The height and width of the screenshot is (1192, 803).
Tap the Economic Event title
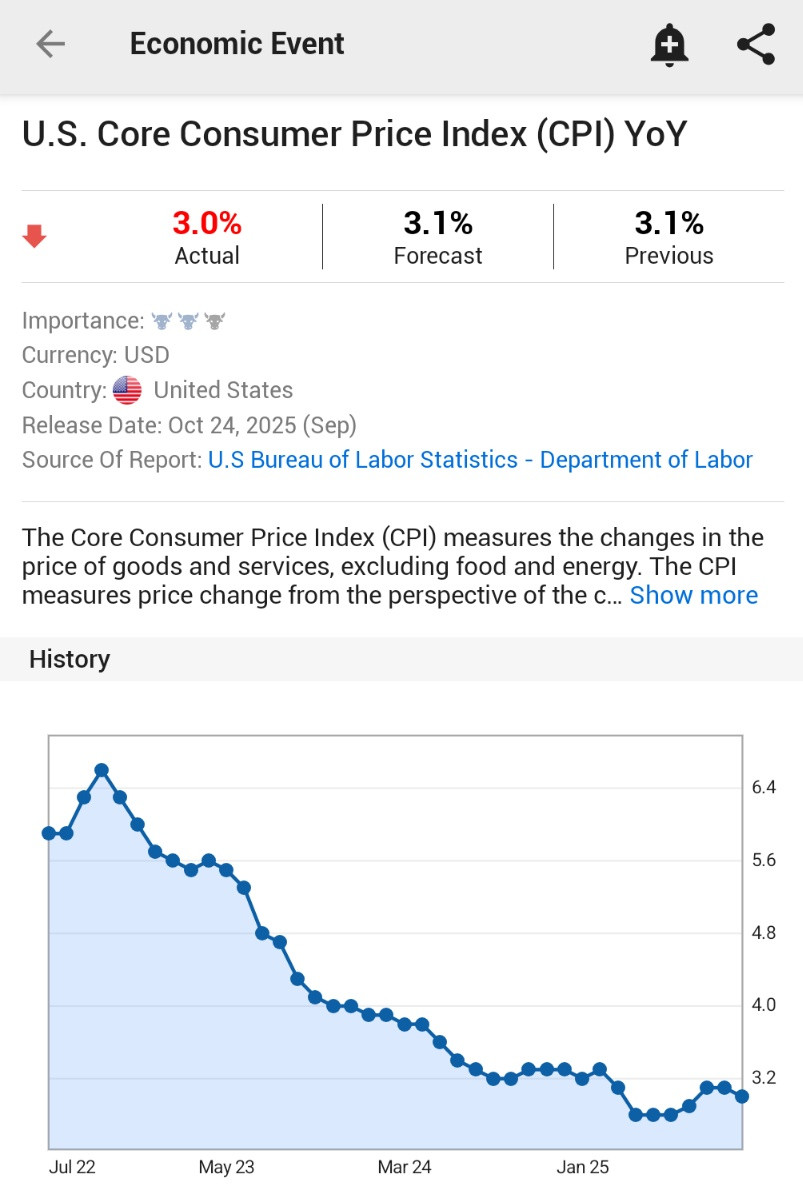(237, 44)
